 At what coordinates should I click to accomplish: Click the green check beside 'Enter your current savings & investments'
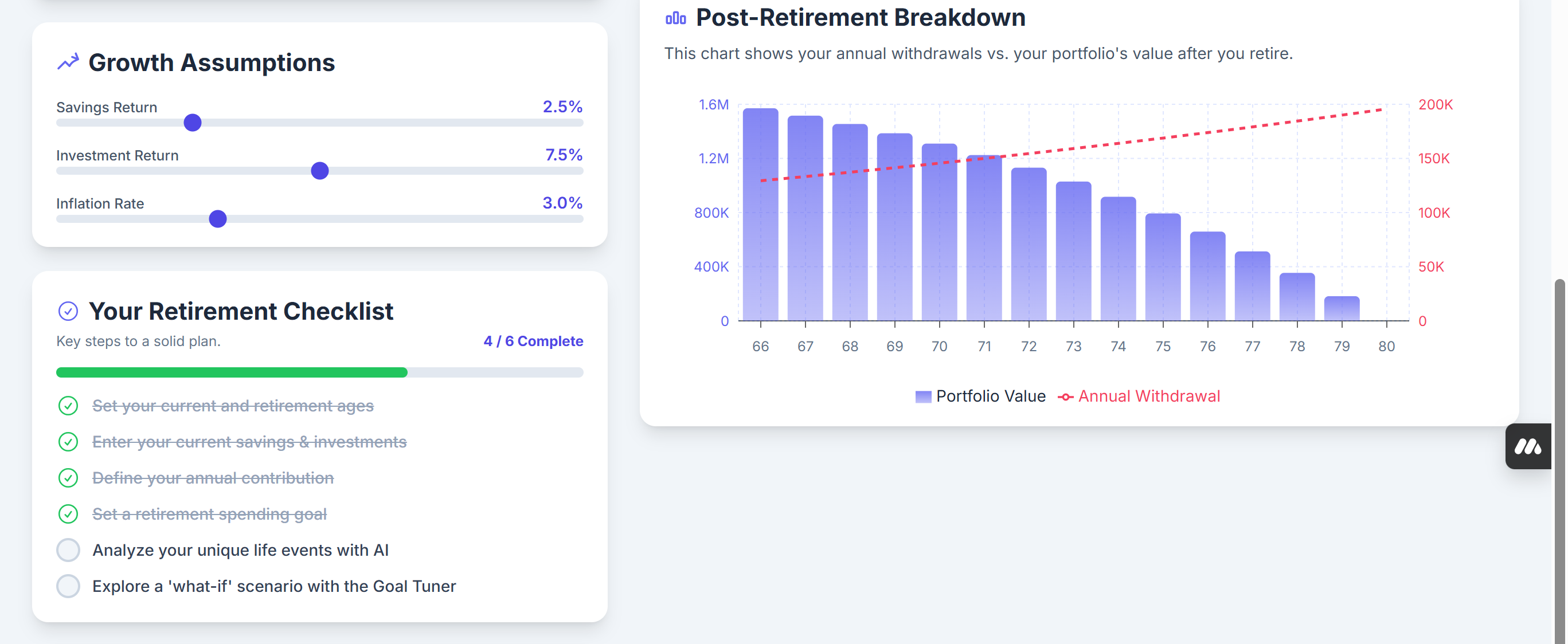click(68, 442)
